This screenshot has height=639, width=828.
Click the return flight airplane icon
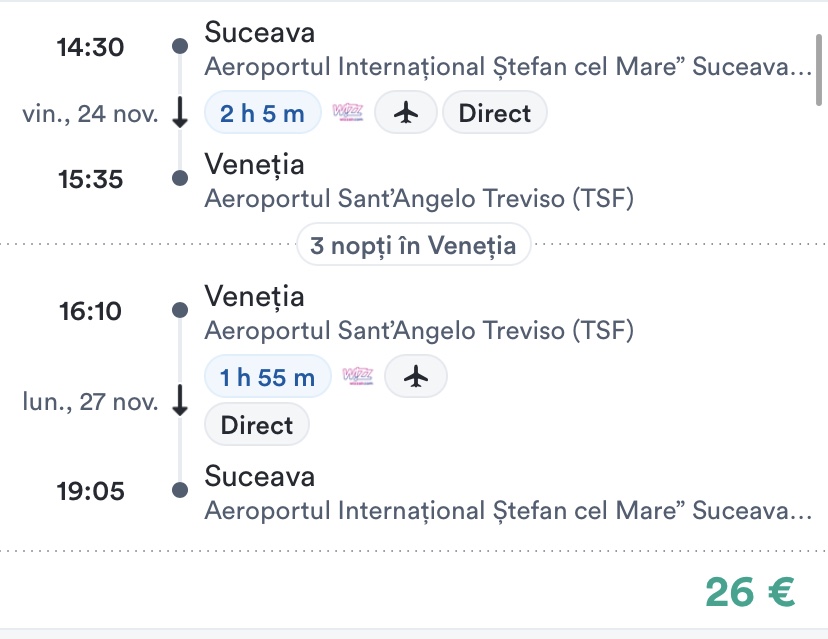pos(416,376)
